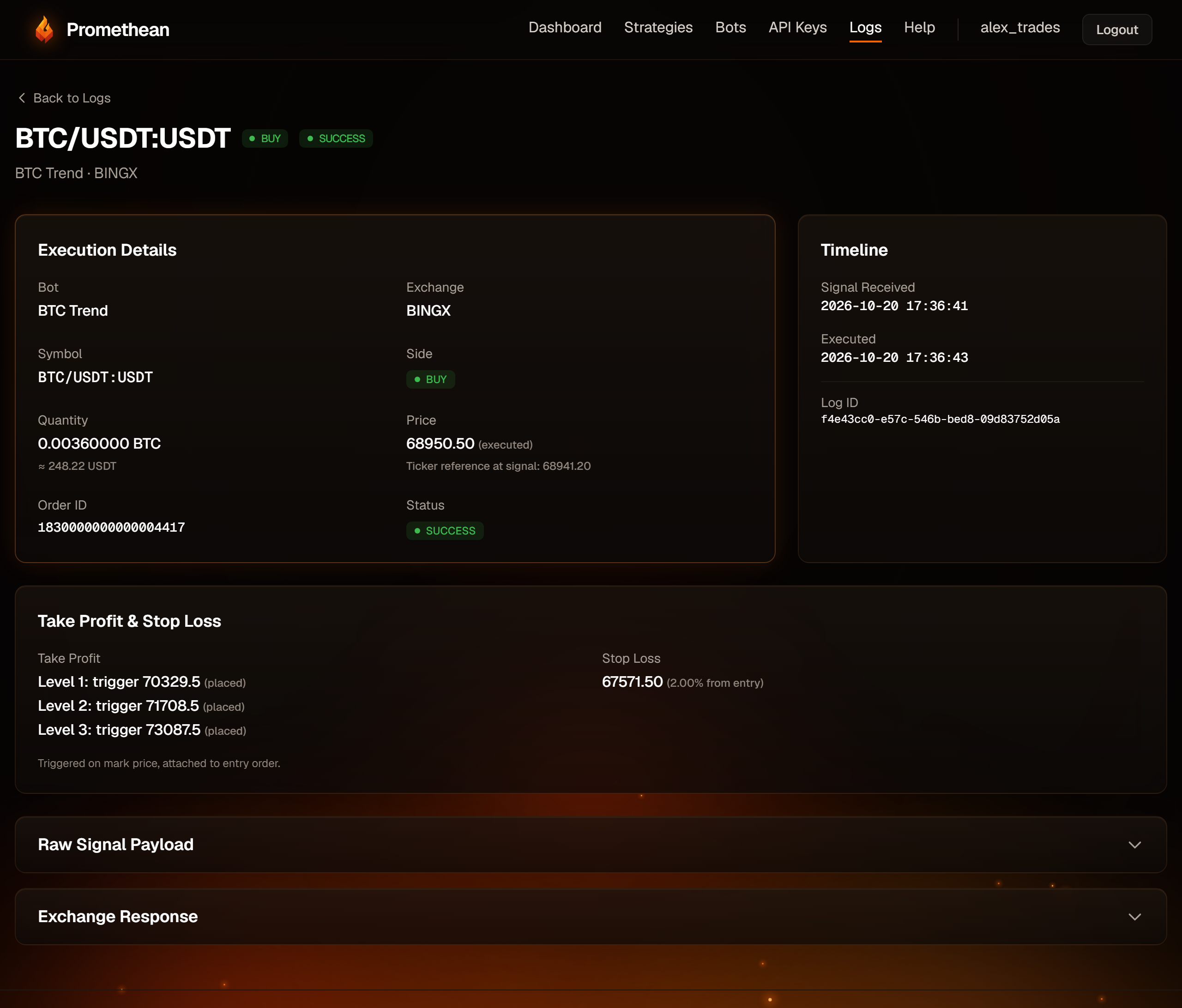The image size is (1182, 1008).
Task: Click exchange value BINGX
Action: coord(428,311)
